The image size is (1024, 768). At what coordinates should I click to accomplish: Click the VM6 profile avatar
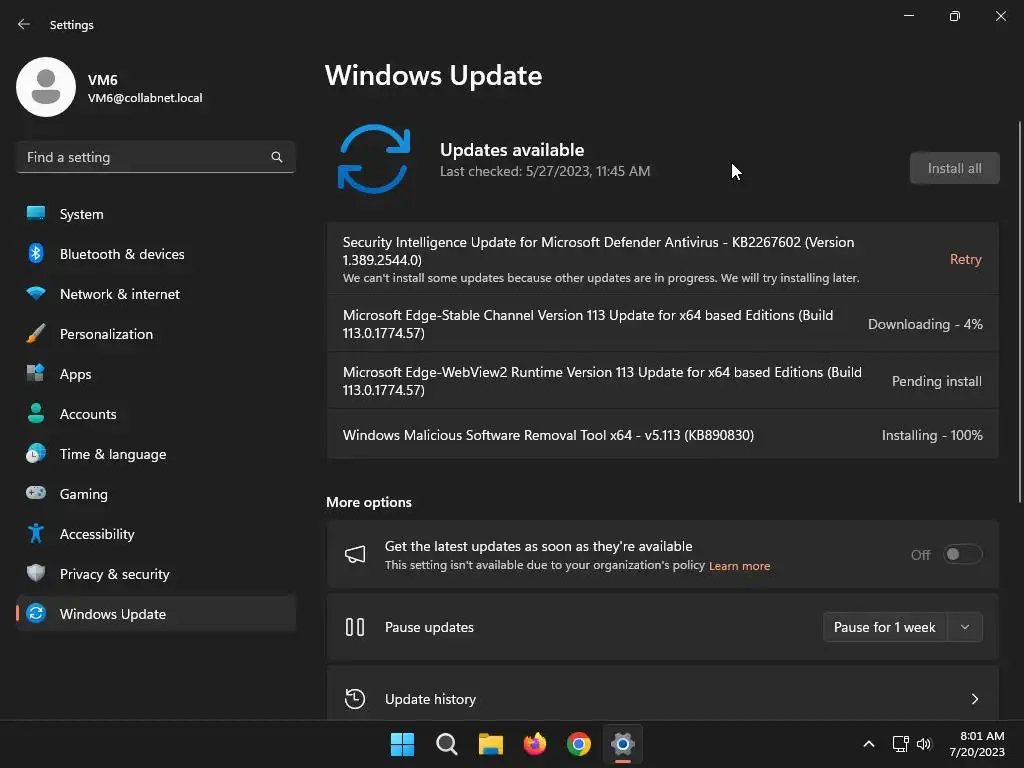click(x=46, y=87)
